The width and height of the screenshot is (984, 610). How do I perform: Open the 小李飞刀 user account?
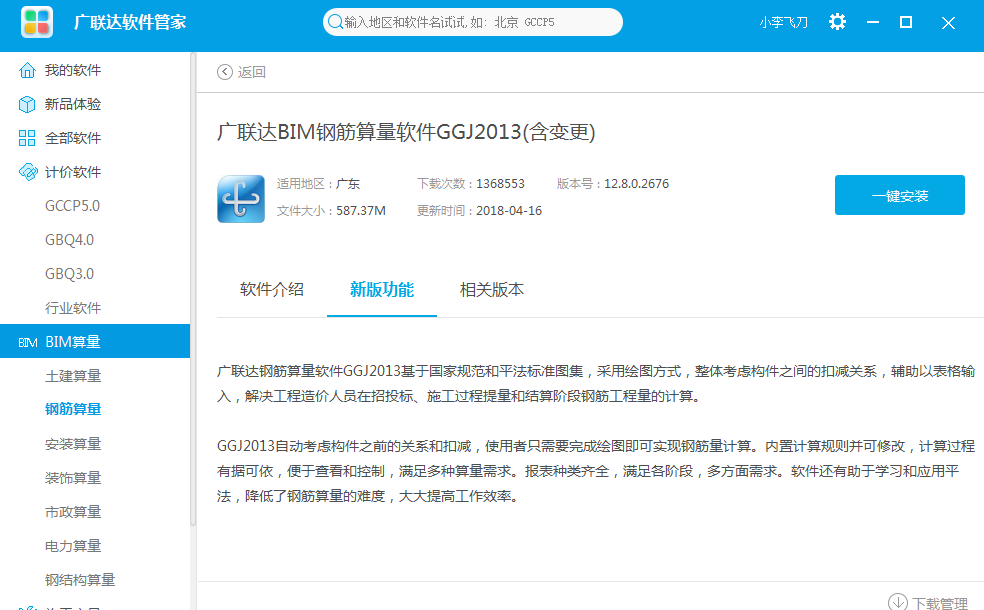click(x=783, y=23)
